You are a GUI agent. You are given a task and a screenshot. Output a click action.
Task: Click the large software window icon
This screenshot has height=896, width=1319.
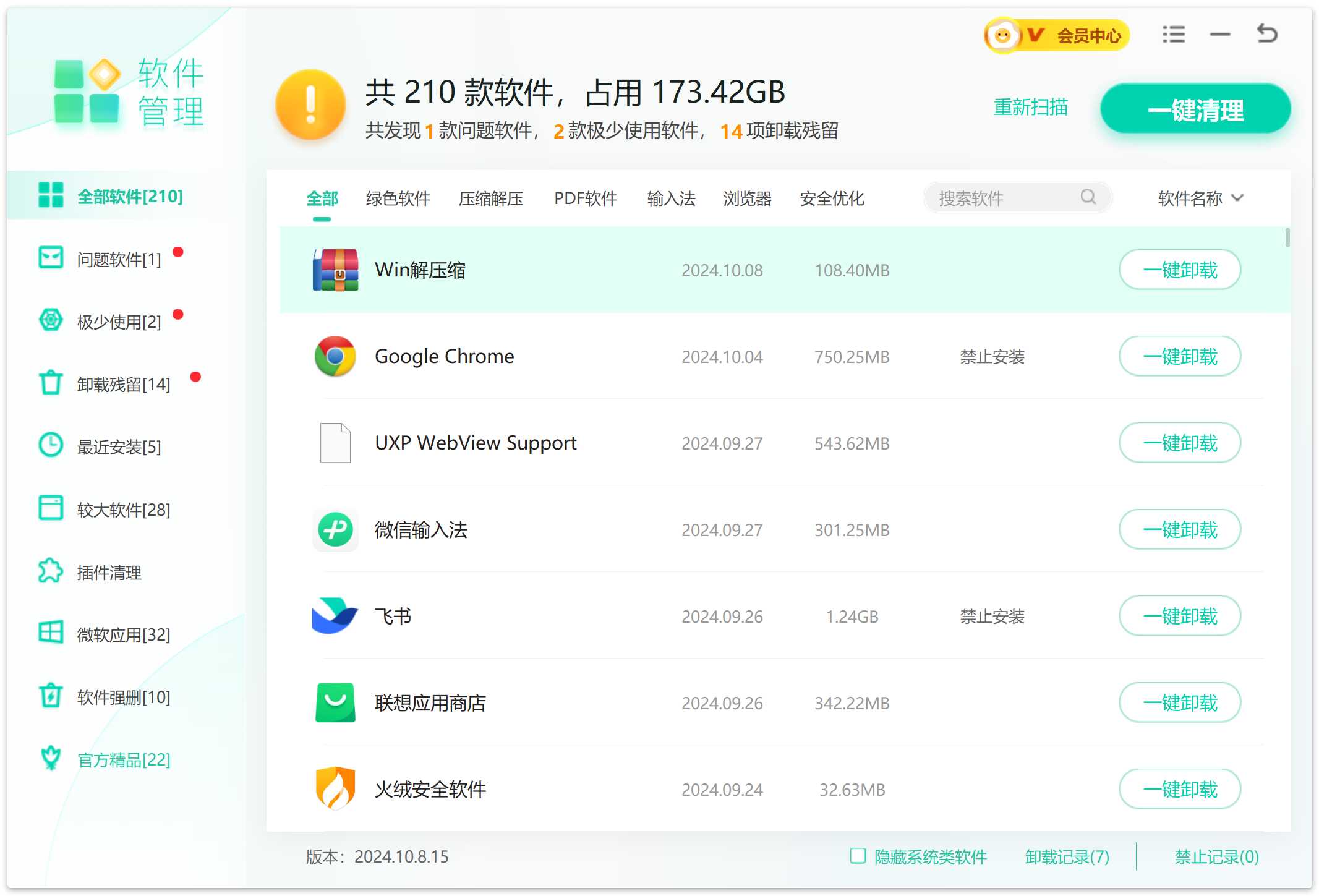pyautogui.click(x=51, y=508)
